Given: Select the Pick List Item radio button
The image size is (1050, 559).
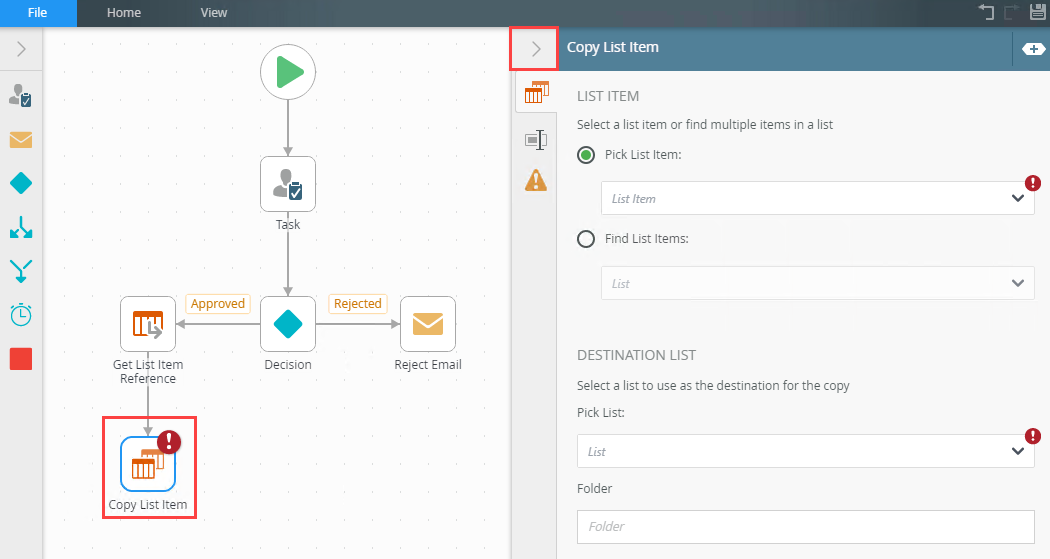Looking at the screenshot, I should click(x=586, y=155).
